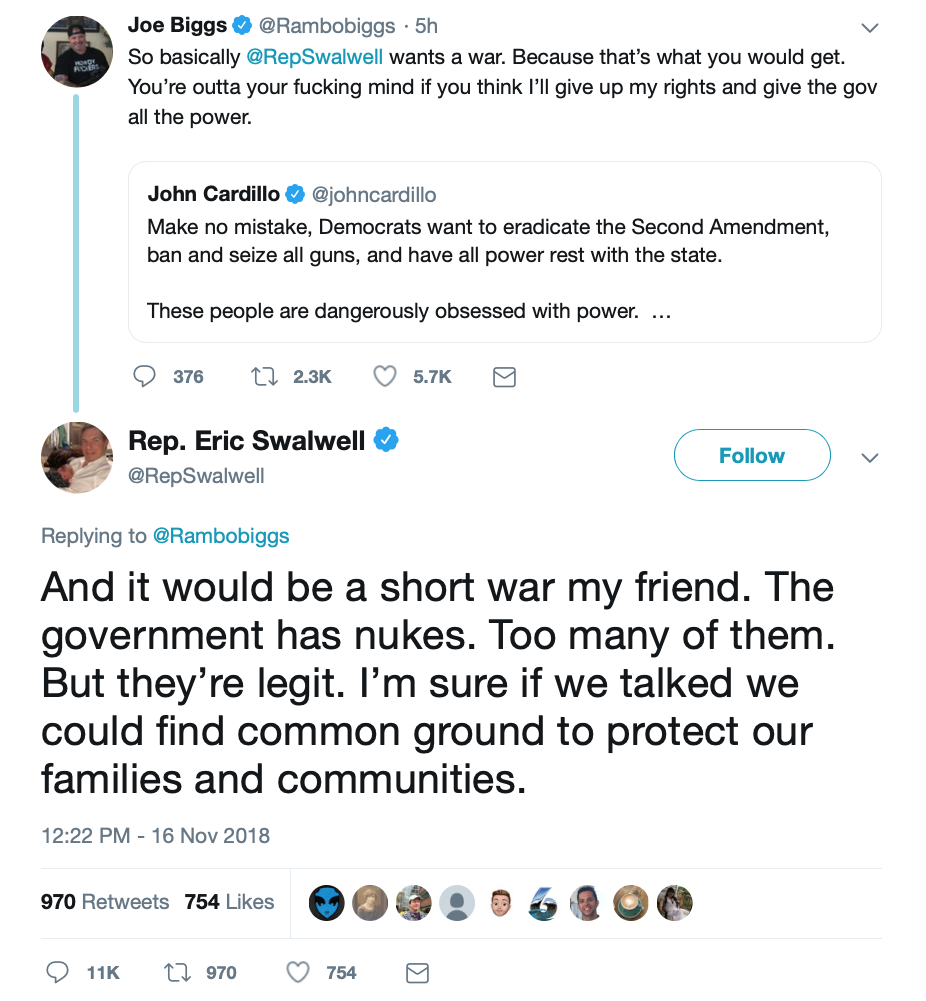This screenshot has width=926, height=1001.
Task: Follow Rep. Eric Swalwell
Action: tap(752, 455)
